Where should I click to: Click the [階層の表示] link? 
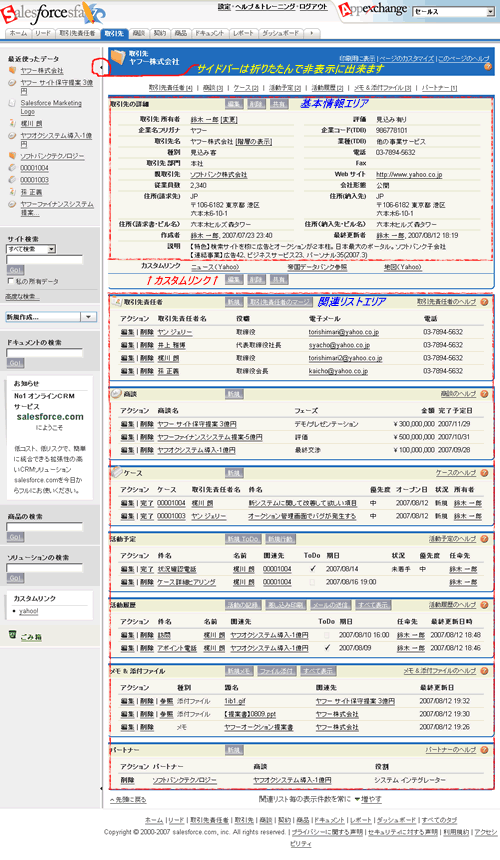click(x=253, y=142)
